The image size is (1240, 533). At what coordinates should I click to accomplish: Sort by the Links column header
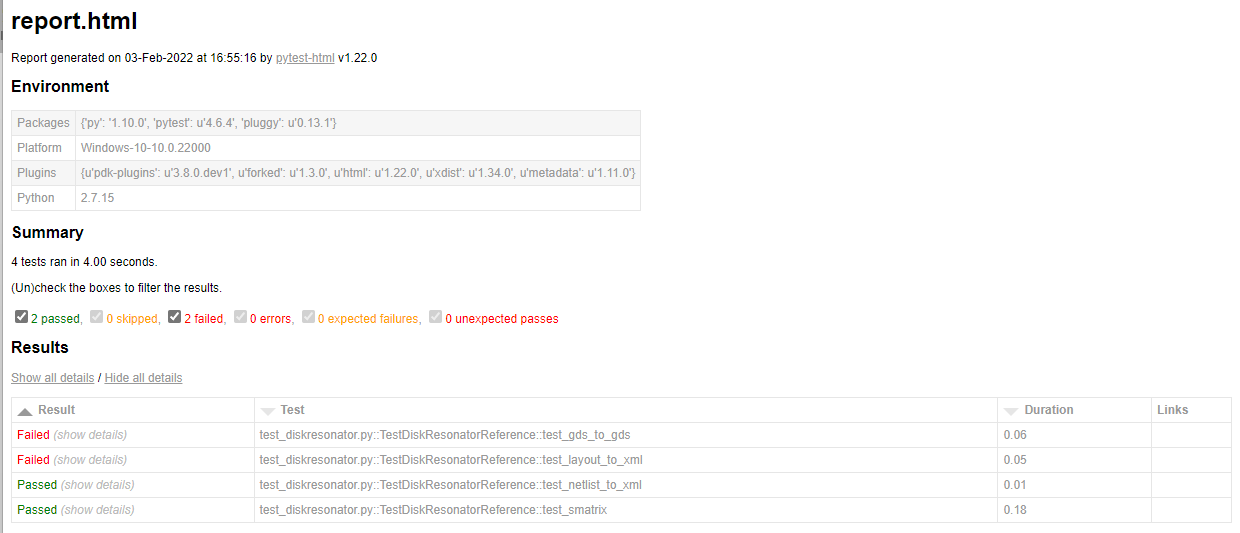click(x=1172, y=410)
